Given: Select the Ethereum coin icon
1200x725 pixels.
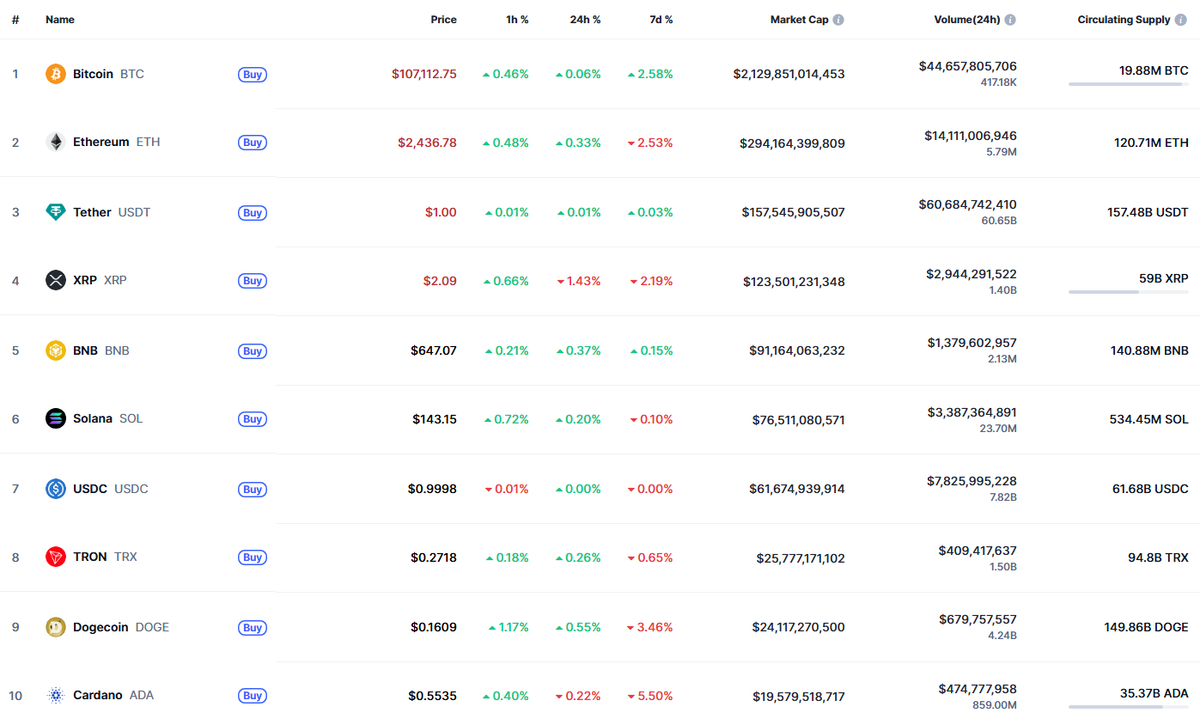Looking at the screenshot, I should [55, 142].
